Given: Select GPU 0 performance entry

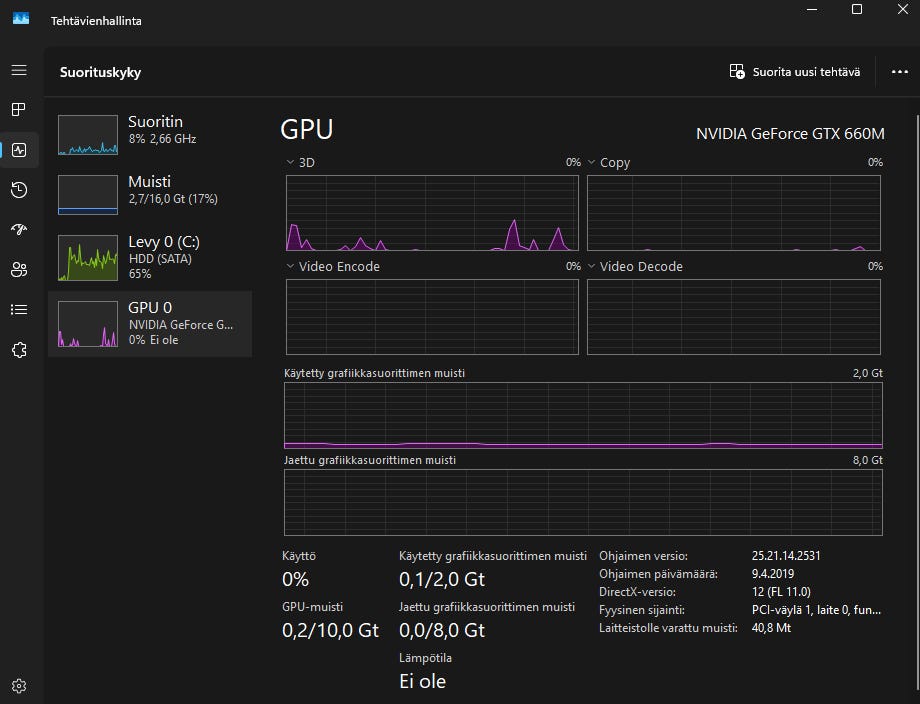Looking at the screenshot, I should pyautogui.click(x=150, y=324).
